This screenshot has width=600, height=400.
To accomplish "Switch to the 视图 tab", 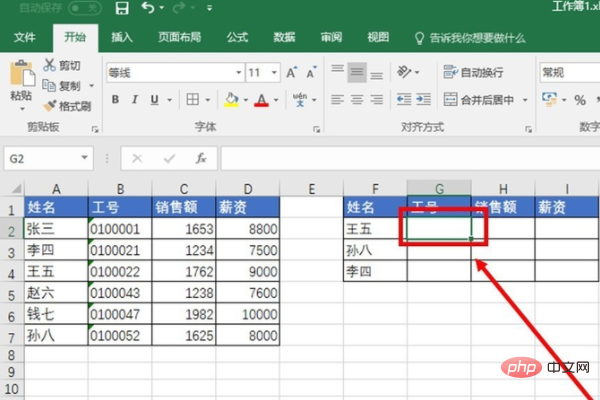I will pos(378,37).
